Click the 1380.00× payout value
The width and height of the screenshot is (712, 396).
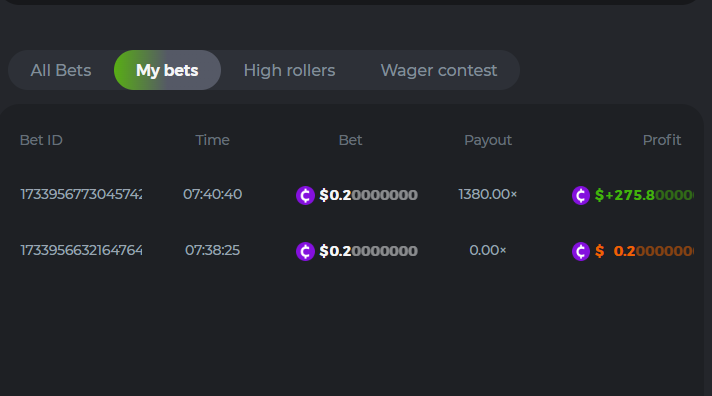point(488,194)
